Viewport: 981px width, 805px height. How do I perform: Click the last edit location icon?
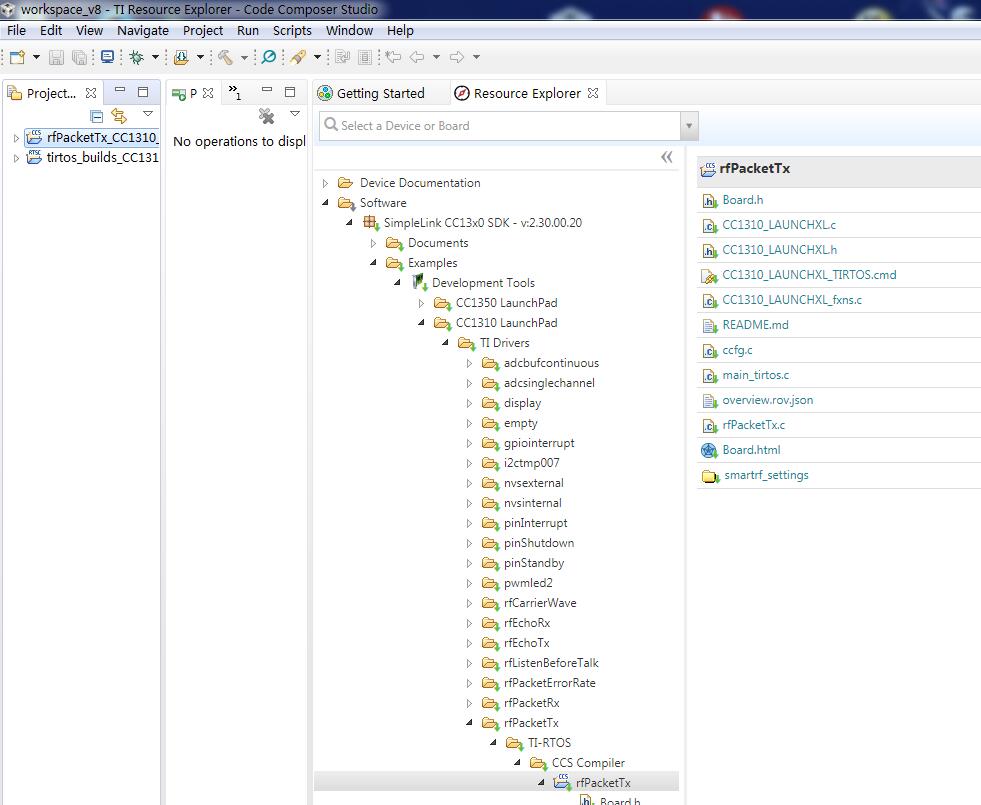[393, 58]
